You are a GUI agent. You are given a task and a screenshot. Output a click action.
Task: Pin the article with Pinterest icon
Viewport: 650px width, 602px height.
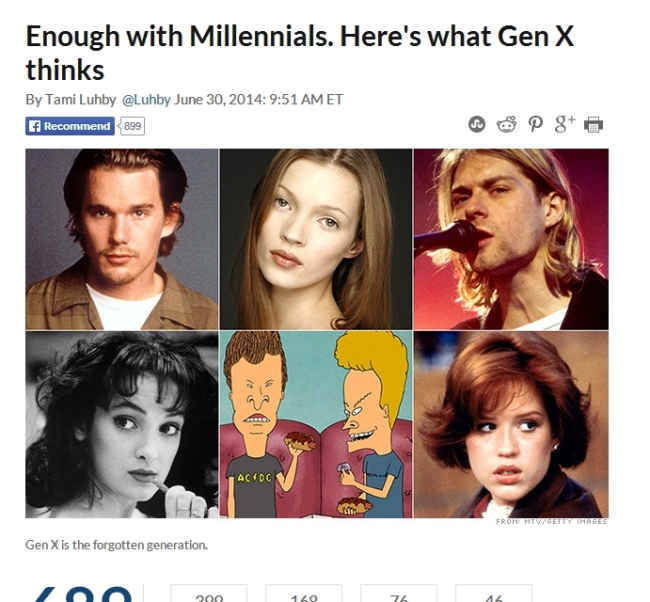click(536, 124)
